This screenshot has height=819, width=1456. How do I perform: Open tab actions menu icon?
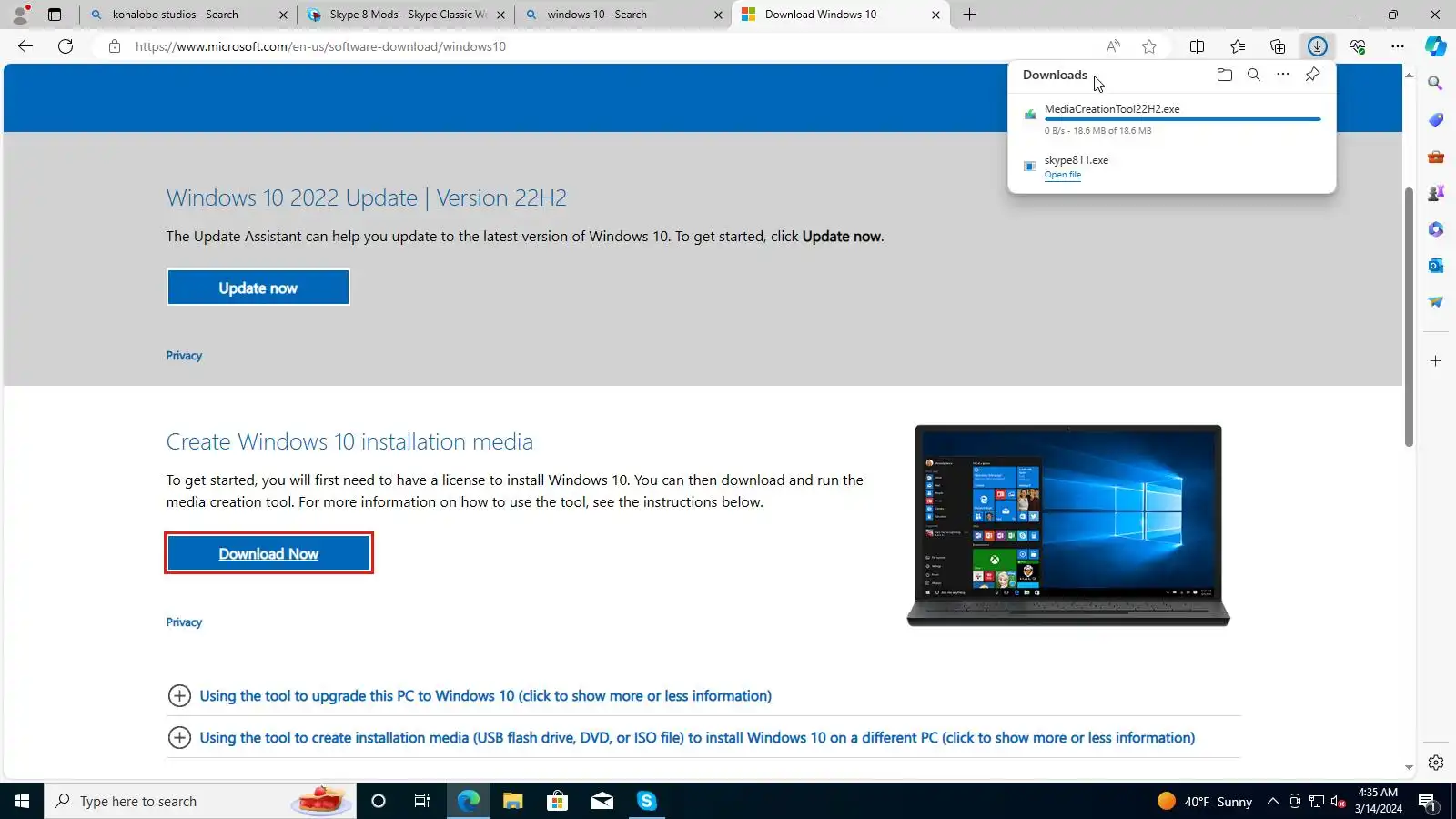[55, 15]
